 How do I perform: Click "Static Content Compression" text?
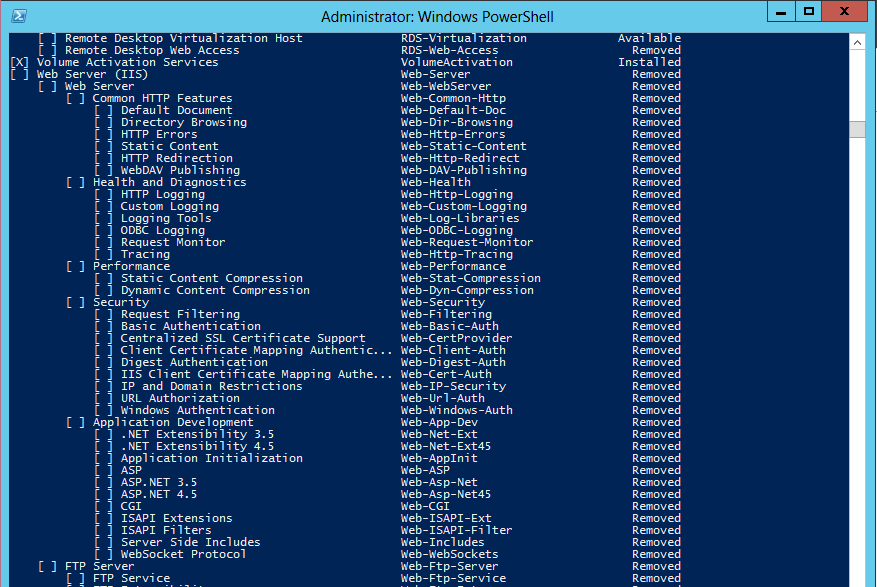(x=212, y=278)
